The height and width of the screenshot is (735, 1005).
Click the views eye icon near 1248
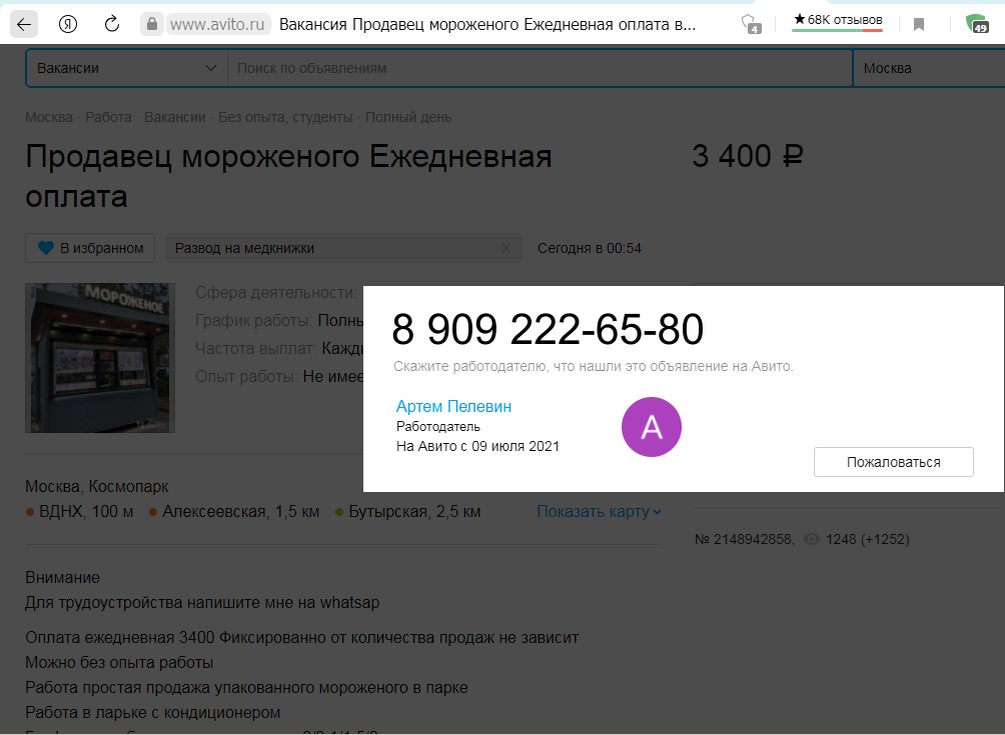[811, 540]
